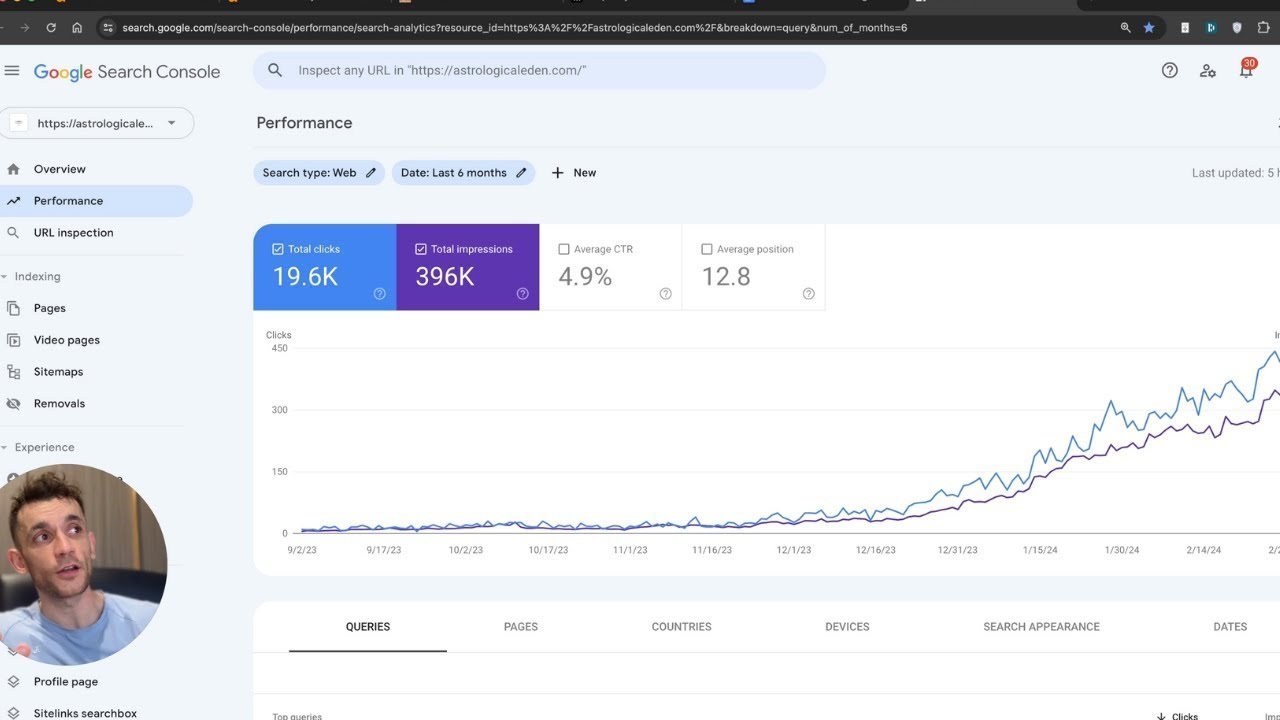
Task: Open the property selector dropdown
Action: [x=171, y=123]
